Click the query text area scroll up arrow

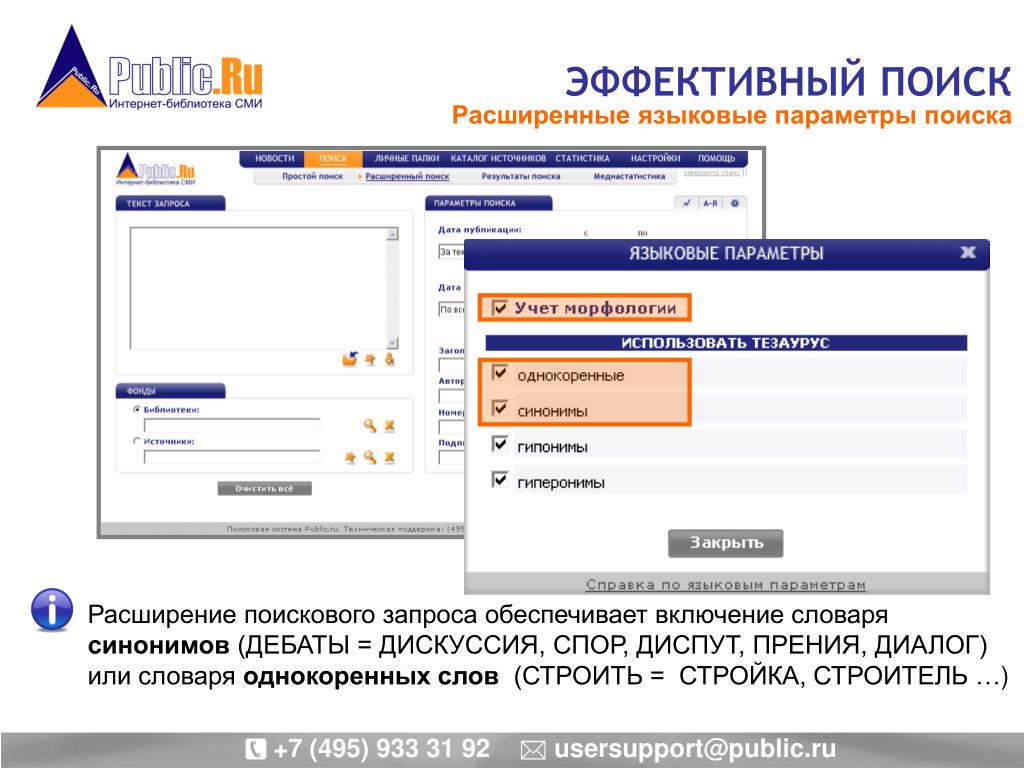[x=392, y=234]
